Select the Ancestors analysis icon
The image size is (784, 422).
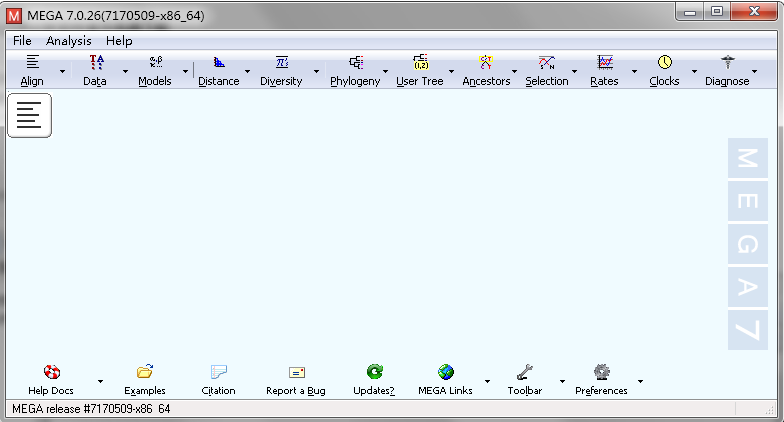[x=486, y=62]
